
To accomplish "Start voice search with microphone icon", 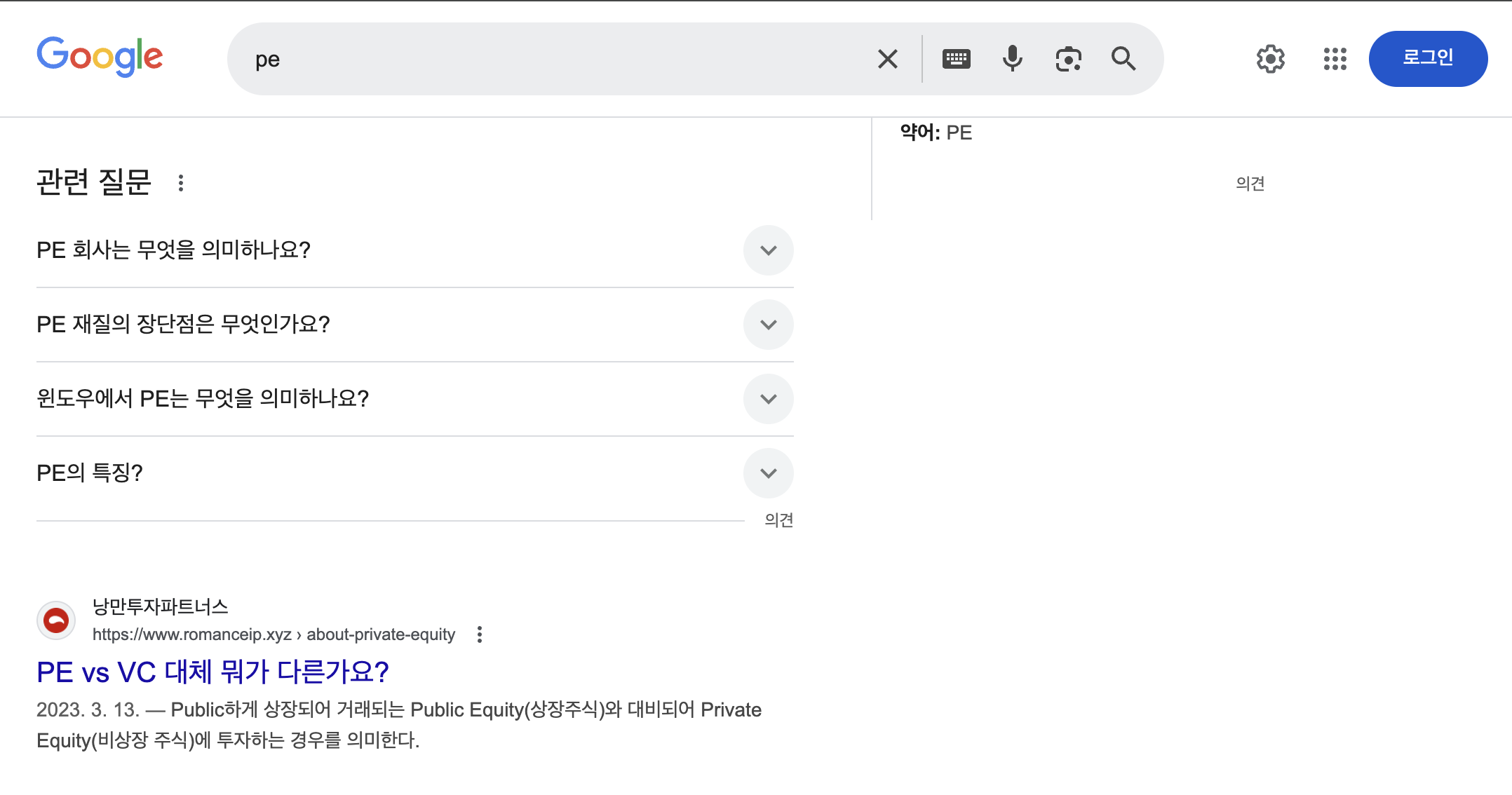I will pyautogui.click(x=1012, y=59).
